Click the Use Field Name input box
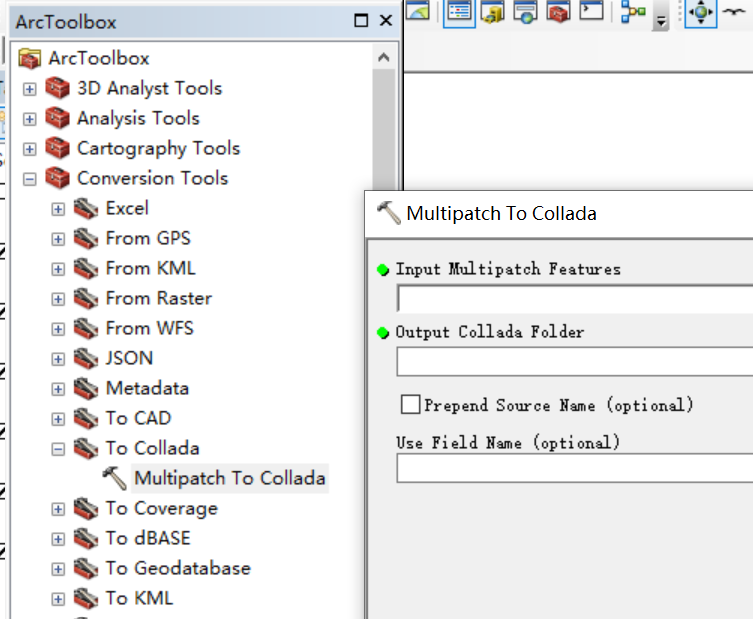 pos(575,468)
